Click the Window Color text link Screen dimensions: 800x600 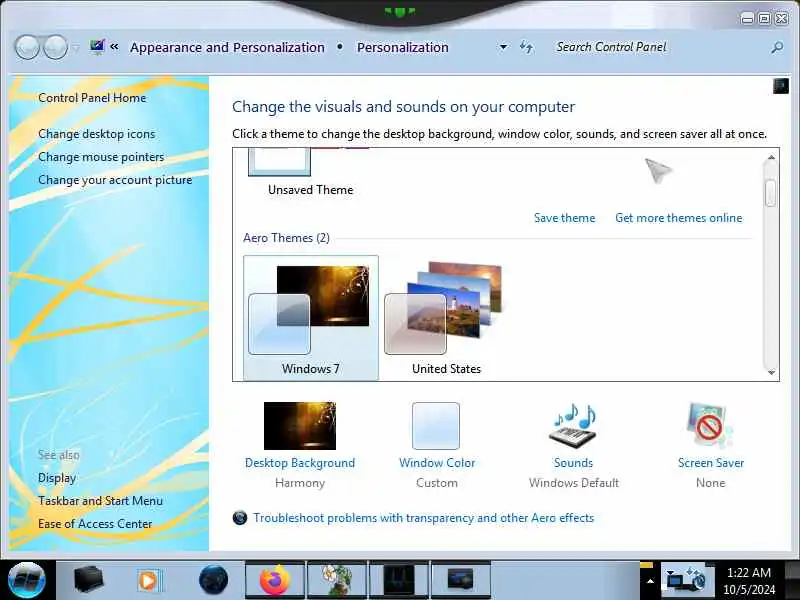click(437, 463)
